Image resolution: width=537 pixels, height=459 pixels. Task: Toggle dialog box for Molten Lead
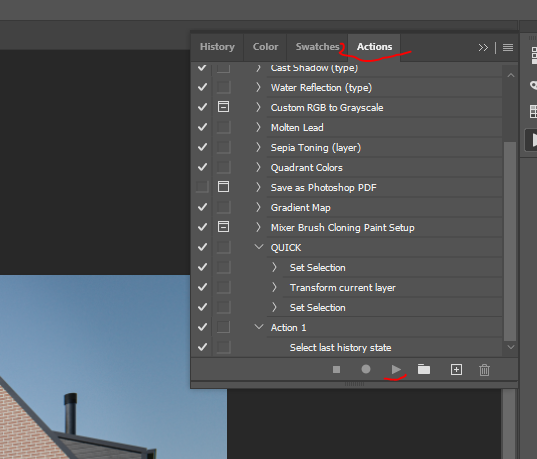(223, 127)
